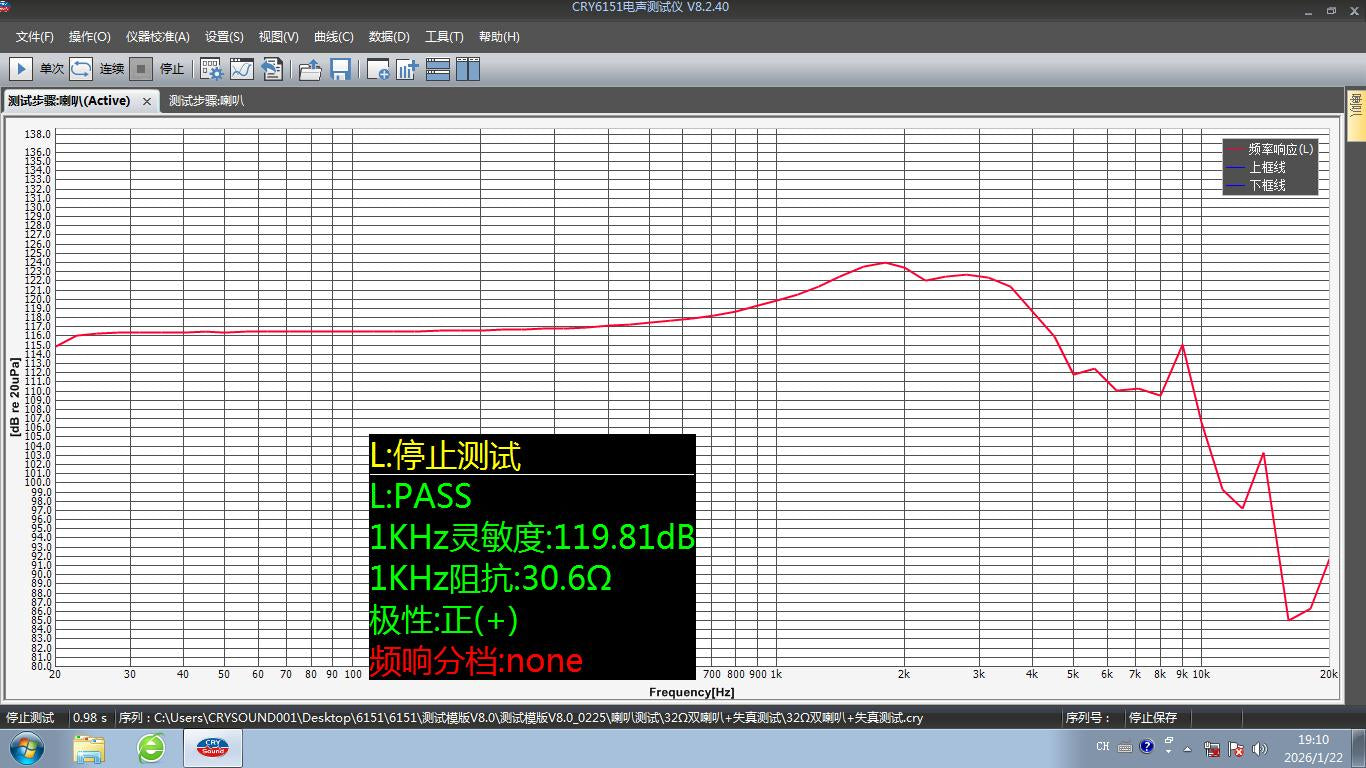Click the add chart toolbar icon
This screenshot has height=768, width=1366.
pos(407,69)
